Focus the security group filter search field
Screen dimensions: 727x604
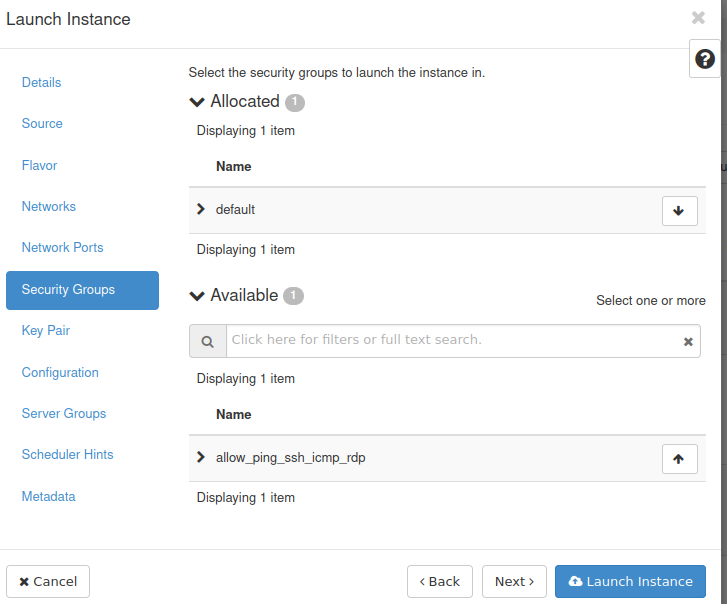[452, 341]
